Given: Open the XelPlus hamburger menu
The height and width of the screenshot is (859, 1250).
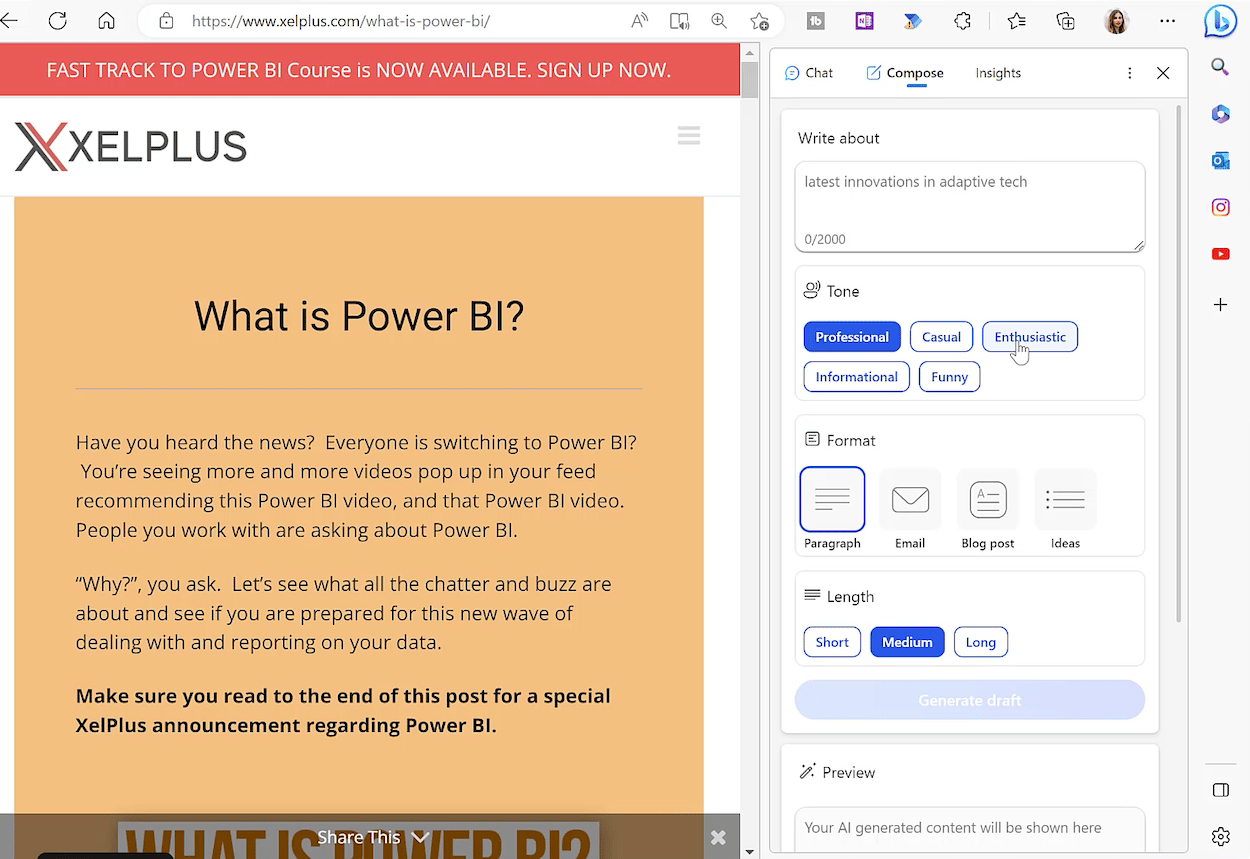Looking at the screenshot, I should (x=688, y=135).
